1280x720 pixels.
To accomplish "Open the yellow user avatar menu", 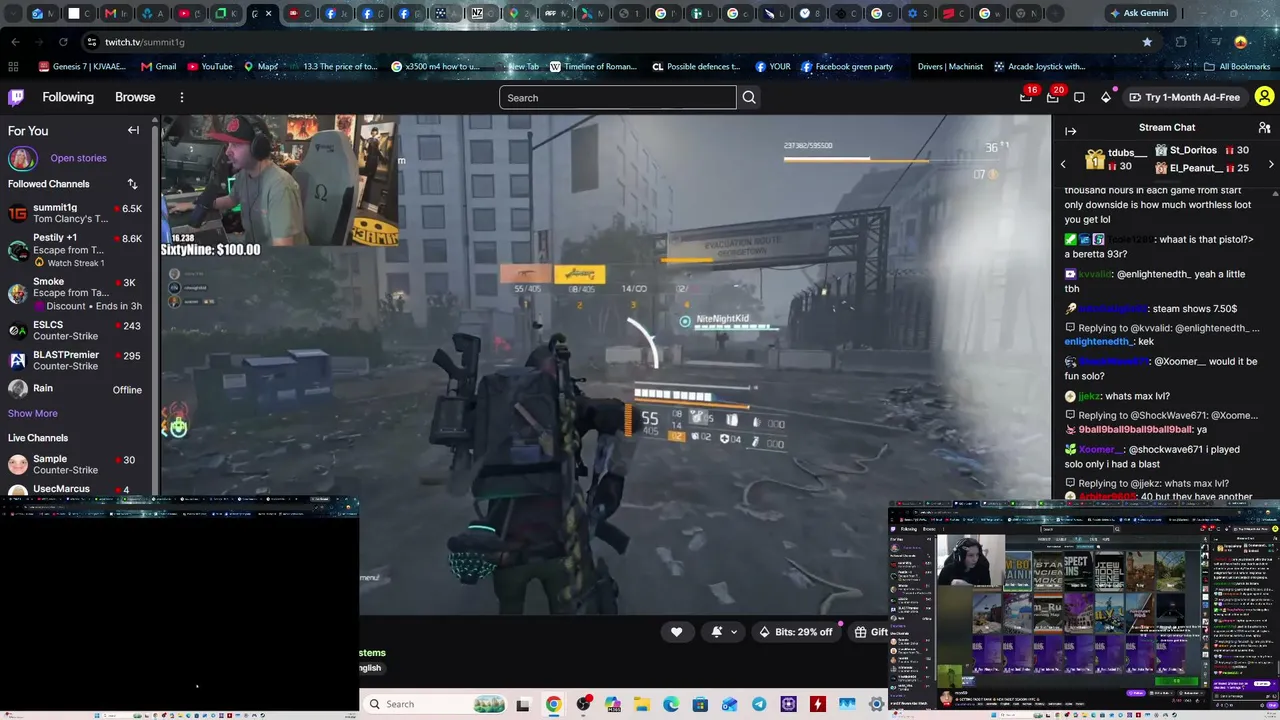I will [x=1264, y=97].
